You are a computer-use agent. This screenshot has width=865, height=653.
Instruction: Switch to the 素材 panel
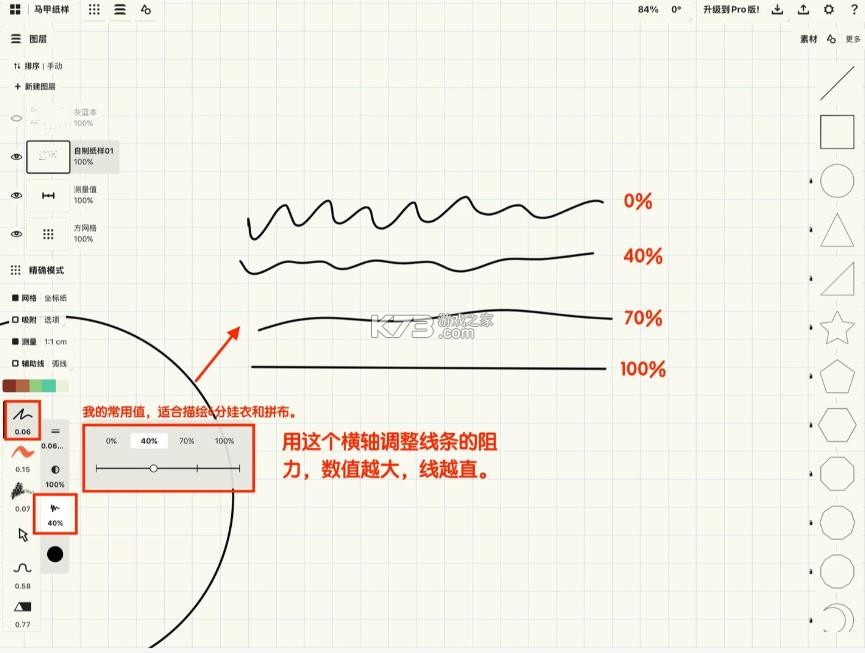(808, 38)
